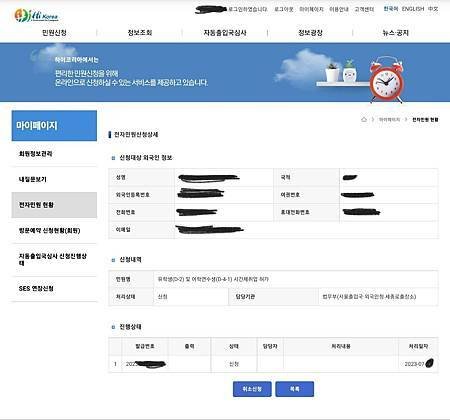The image size is (450, 420).
Task: Click the 진행상태 section heading
Action: [x=130, y=327]
